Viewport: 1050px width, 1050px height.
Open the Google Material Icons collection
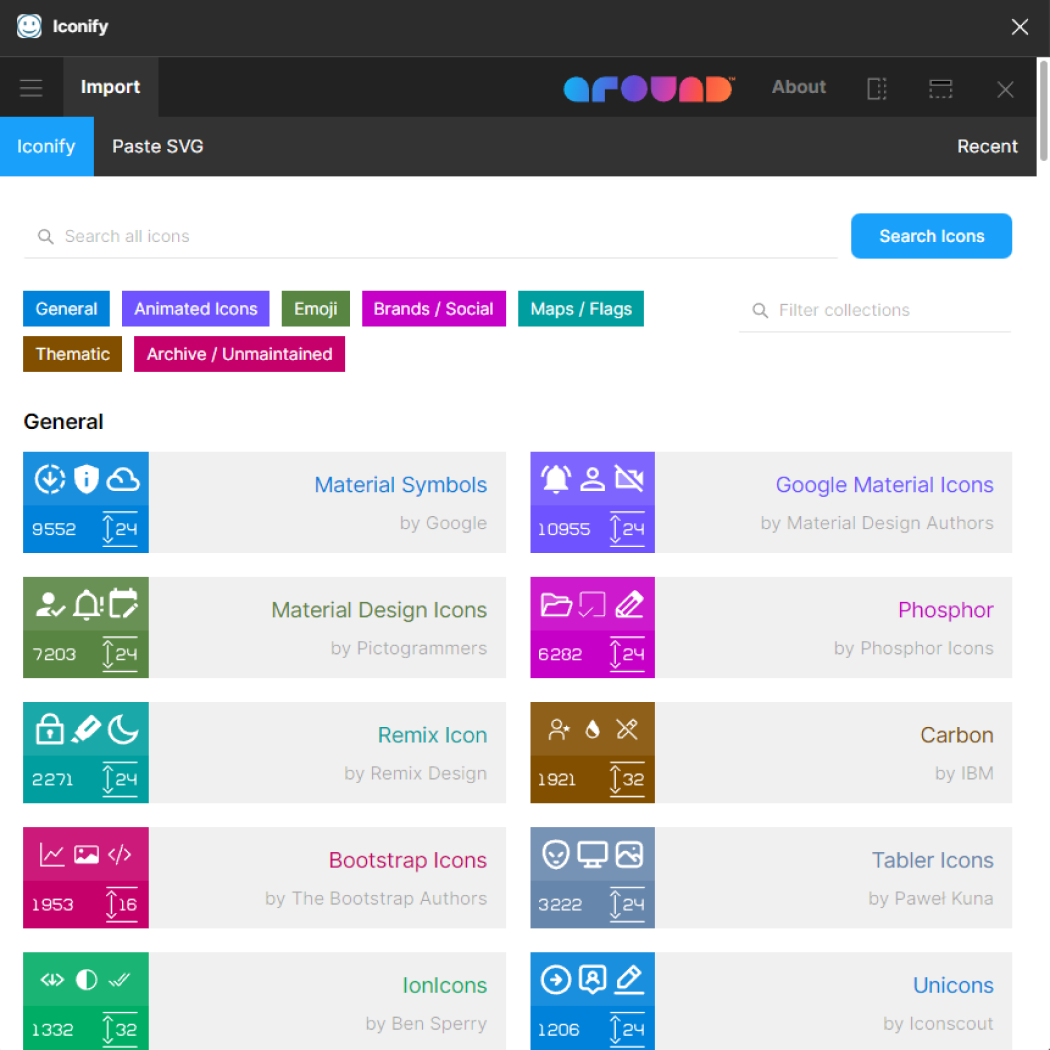[x=771, y=502]
